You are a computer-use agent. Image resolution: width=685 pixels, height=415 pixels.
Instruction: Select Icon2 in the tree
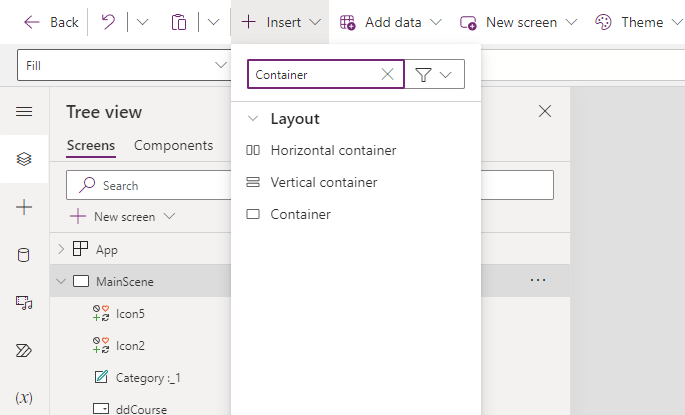[x=130, y=346]
